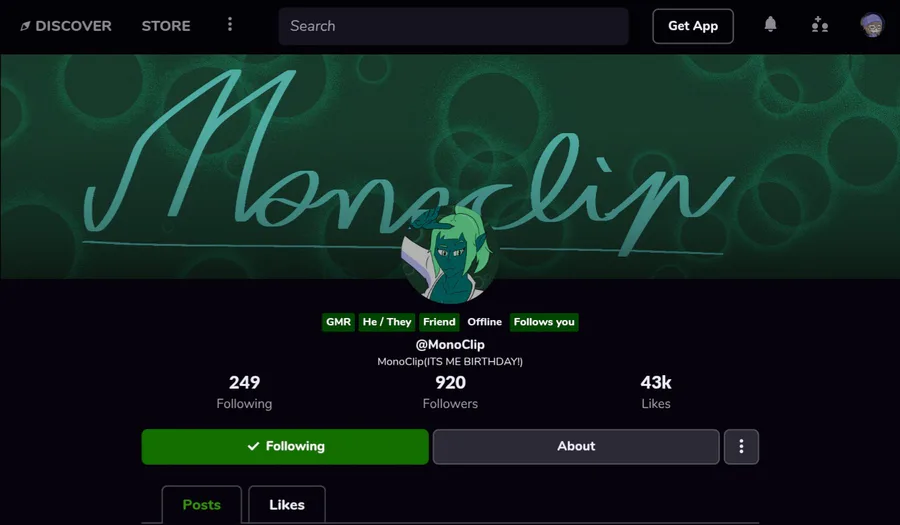
Task: Open the MonoClip profile picture
Action: pos(450,255)
